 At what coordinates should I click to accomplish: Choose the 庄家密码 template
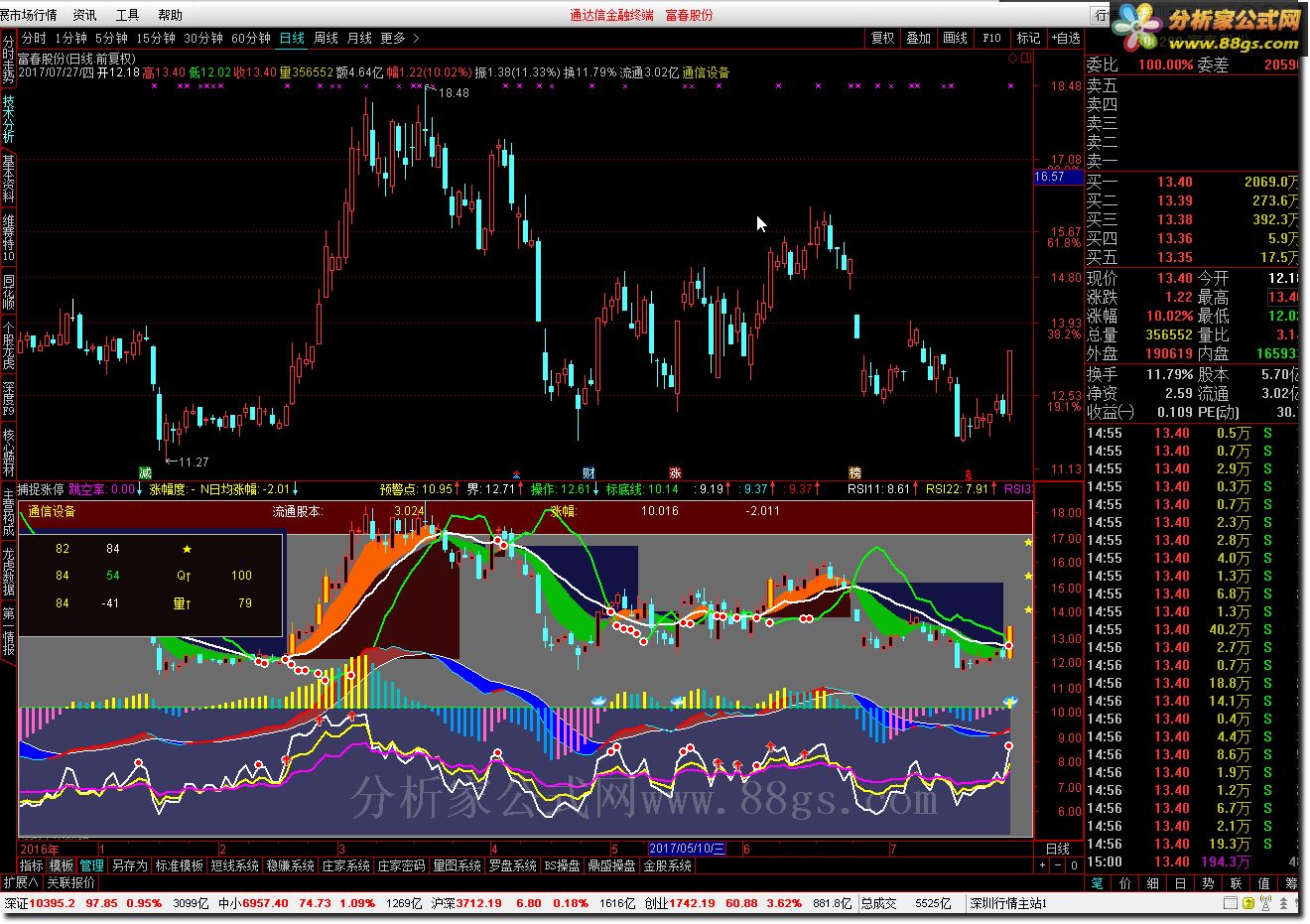(x=402, y=866)
